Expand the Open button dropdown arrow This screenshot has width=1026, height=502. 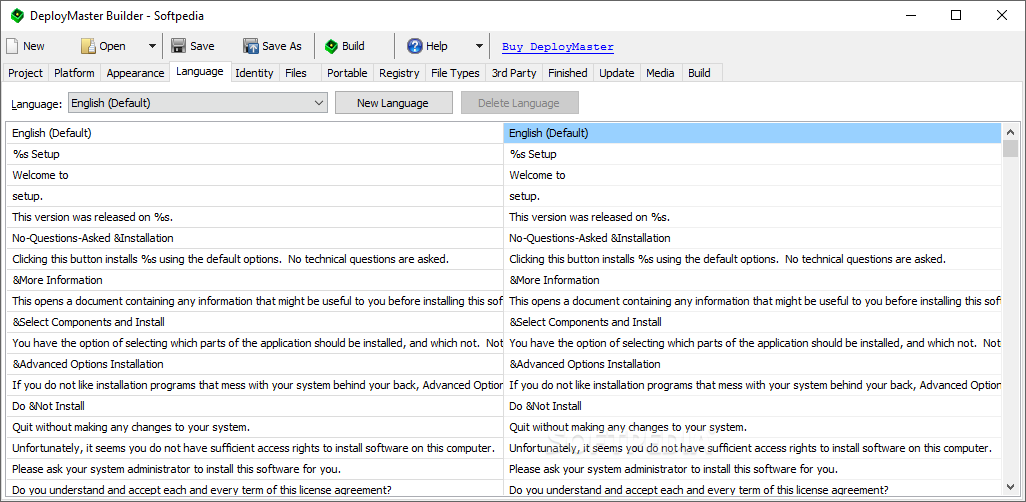click(152, 46)
